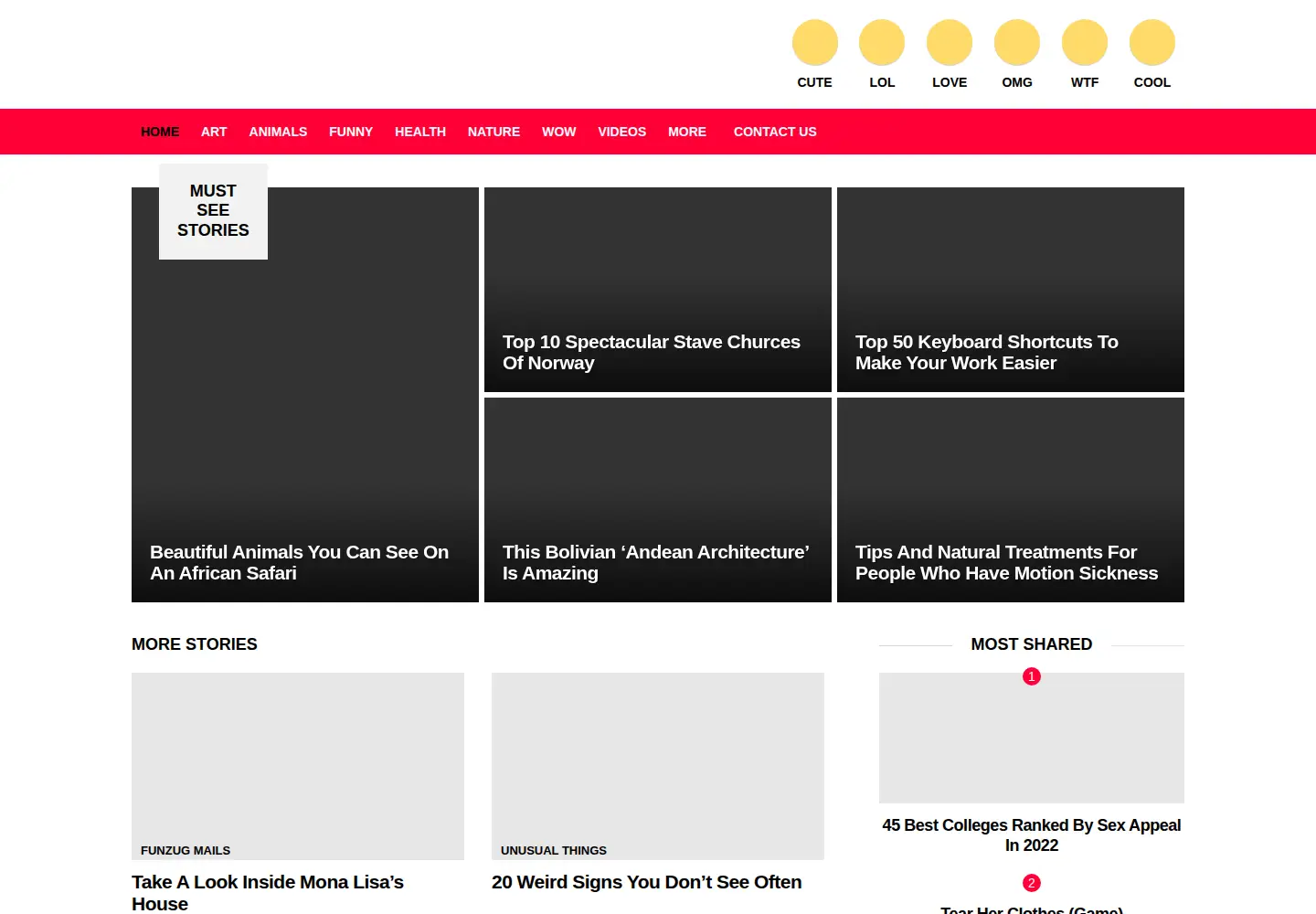This screenshot has height=914, width=1316.
Task: Click the CUTE reaction circle icon
Action: tap(814, 43)
